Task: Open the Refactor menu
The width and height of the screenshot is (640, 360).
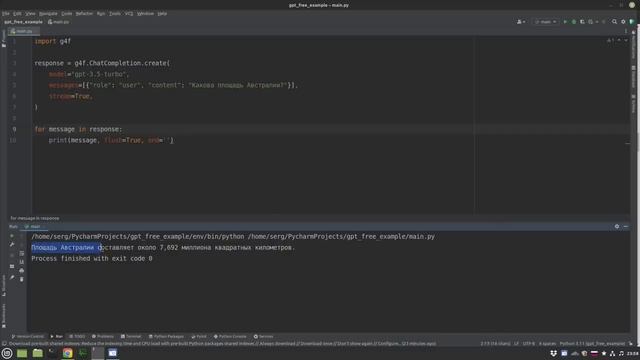Action: point(84,13)
